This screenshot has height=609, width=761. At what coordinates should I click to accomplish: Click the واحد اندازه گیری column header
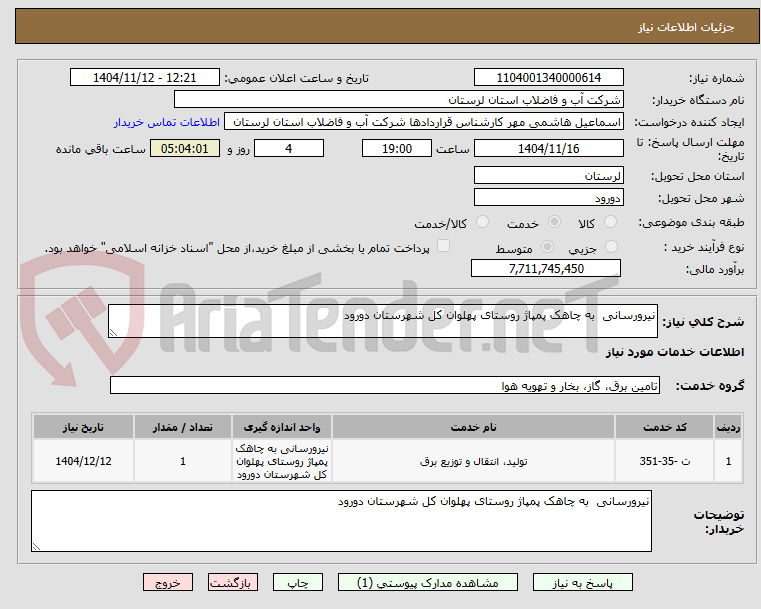point(282,427)
